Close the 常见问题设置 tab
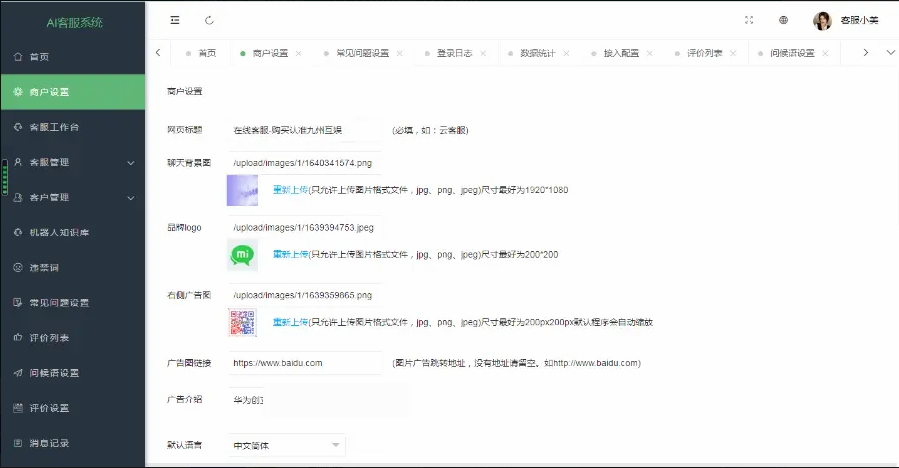The image size is (899, 468). pos(398,53)
